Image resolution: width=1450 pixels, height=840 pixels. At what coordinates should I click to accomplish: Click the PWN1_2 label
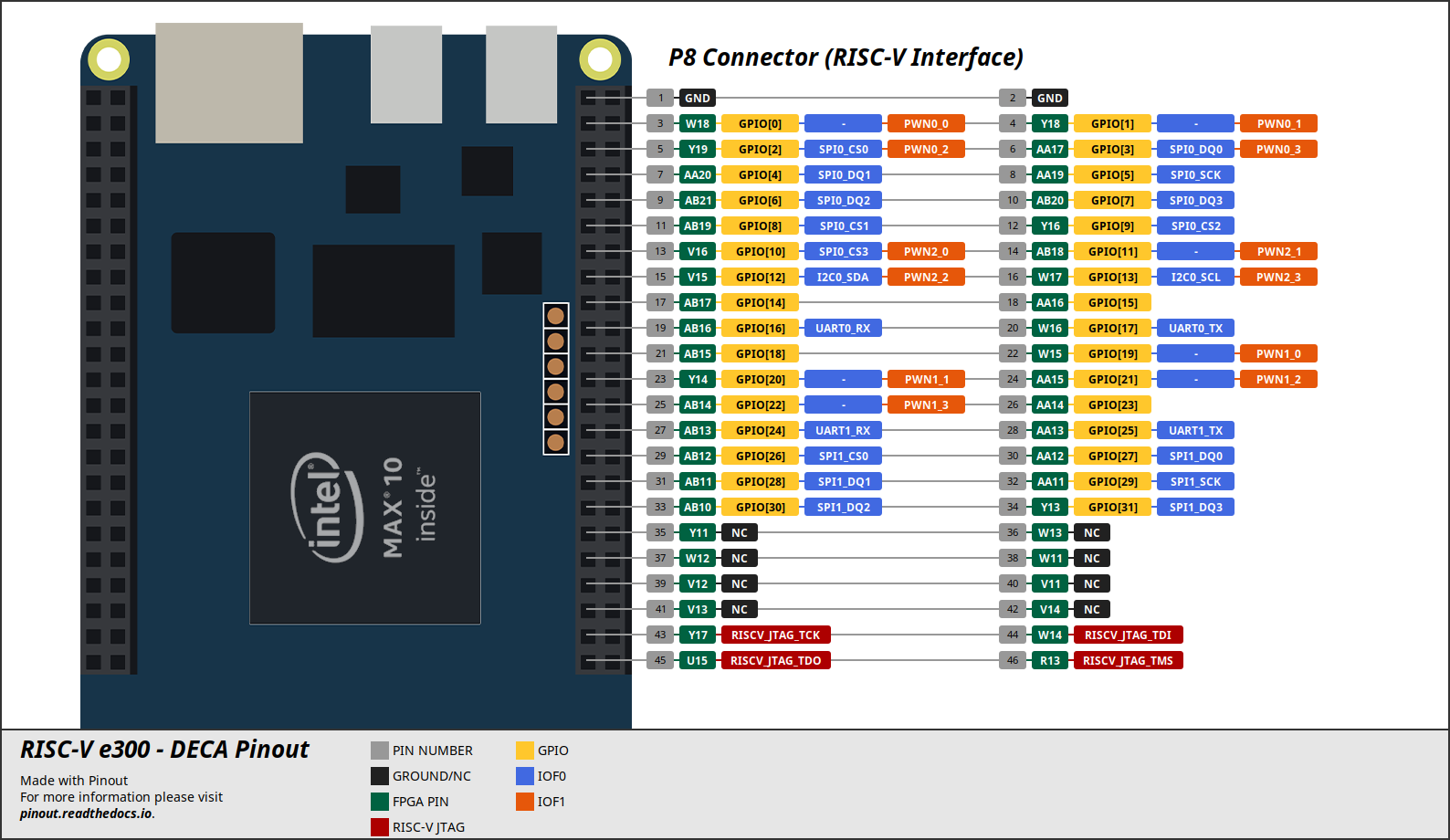[x=1278, y=379]
